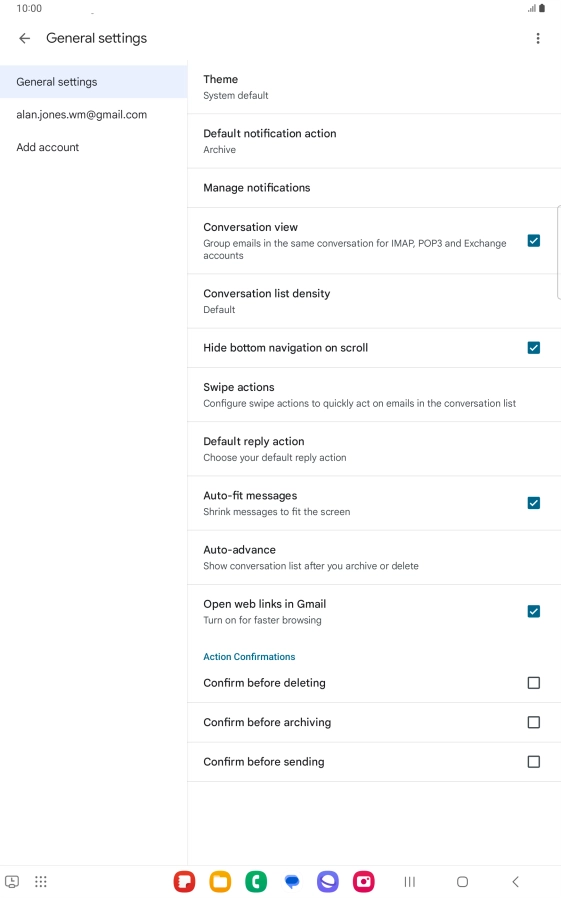Viewport: 561px width, 898px height.
Task: Open the green Phone app
Action: click(x=256, y=881)
